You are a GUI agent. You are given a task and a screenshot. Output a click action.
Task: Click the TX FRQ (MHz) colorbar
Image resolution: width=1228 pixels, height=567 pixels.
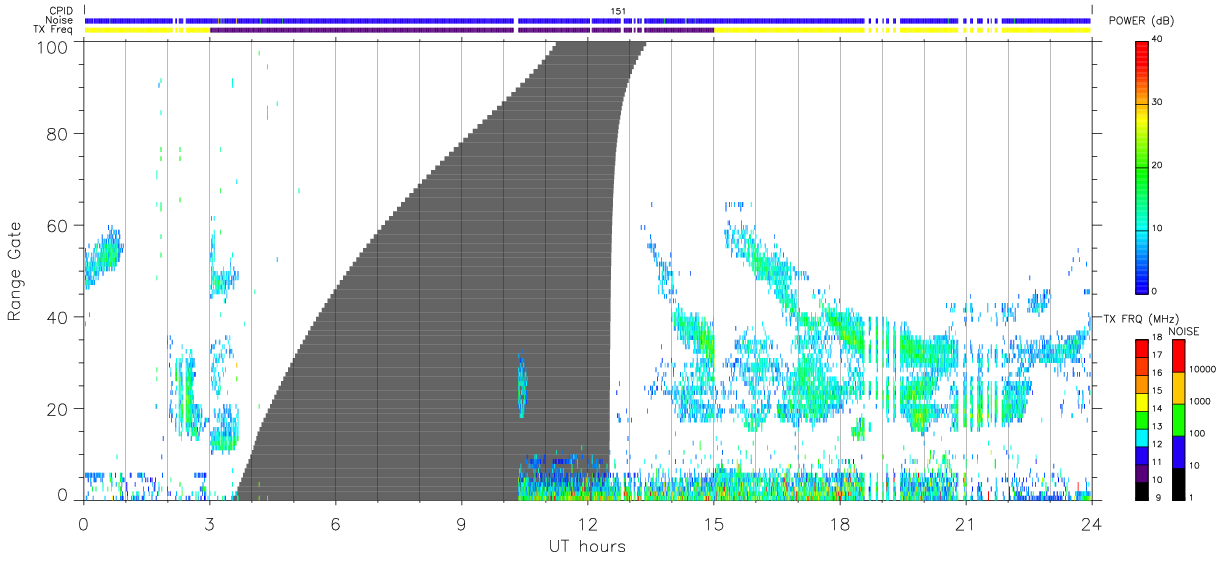coord(1142,418)
